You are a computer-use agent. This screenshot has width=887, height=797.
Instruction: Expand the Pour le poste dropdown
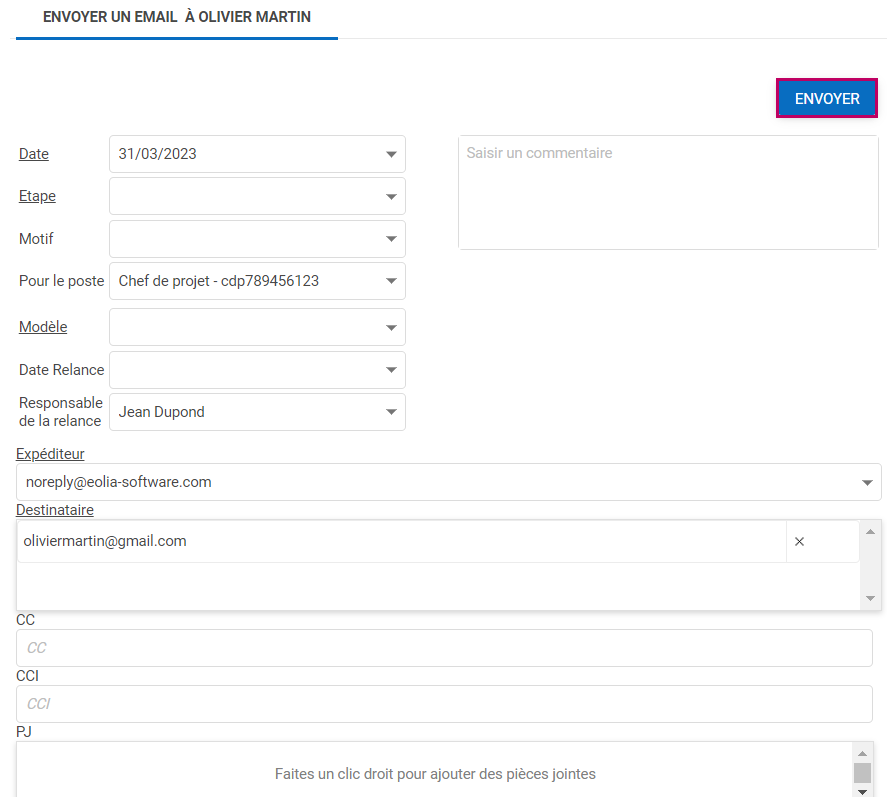coord(391,281)
